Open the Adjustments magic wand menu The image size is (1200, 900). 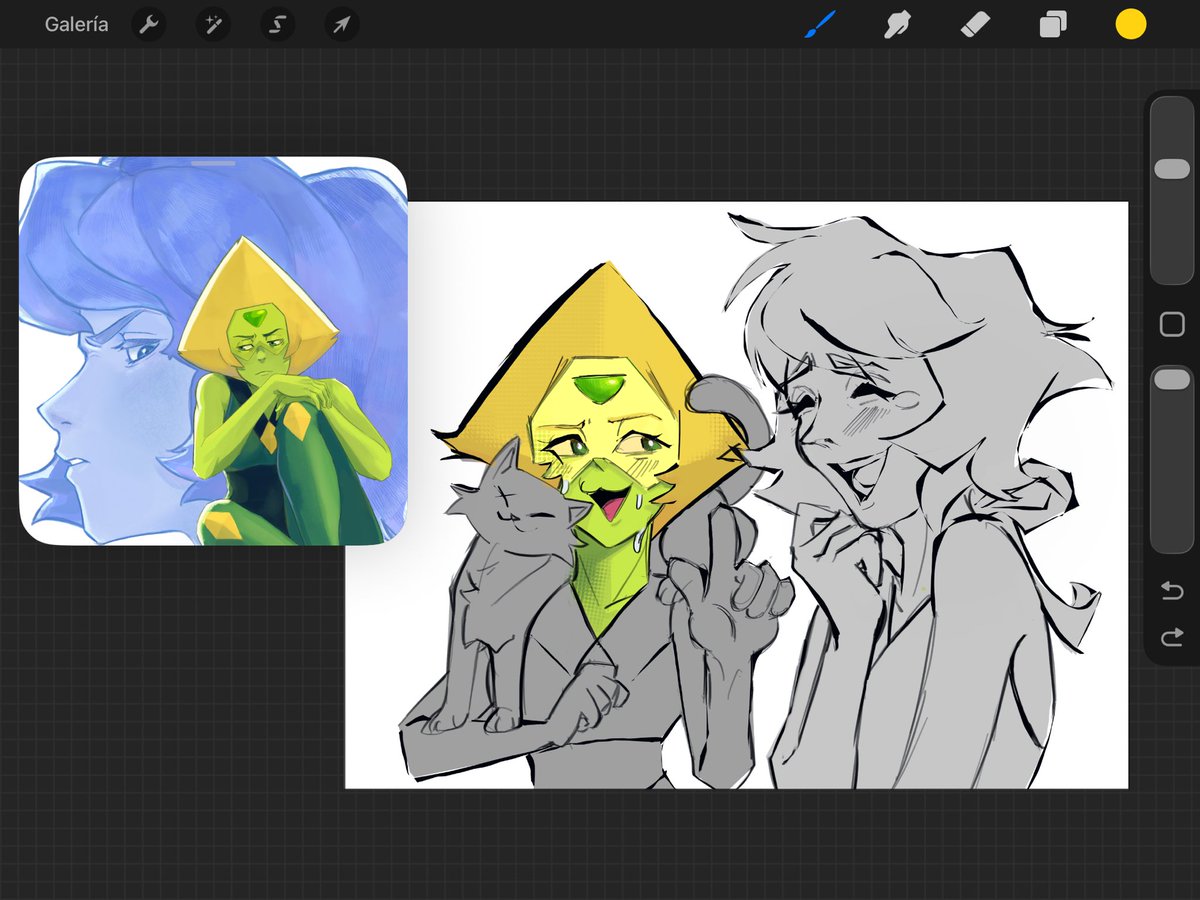pos(213,25)
